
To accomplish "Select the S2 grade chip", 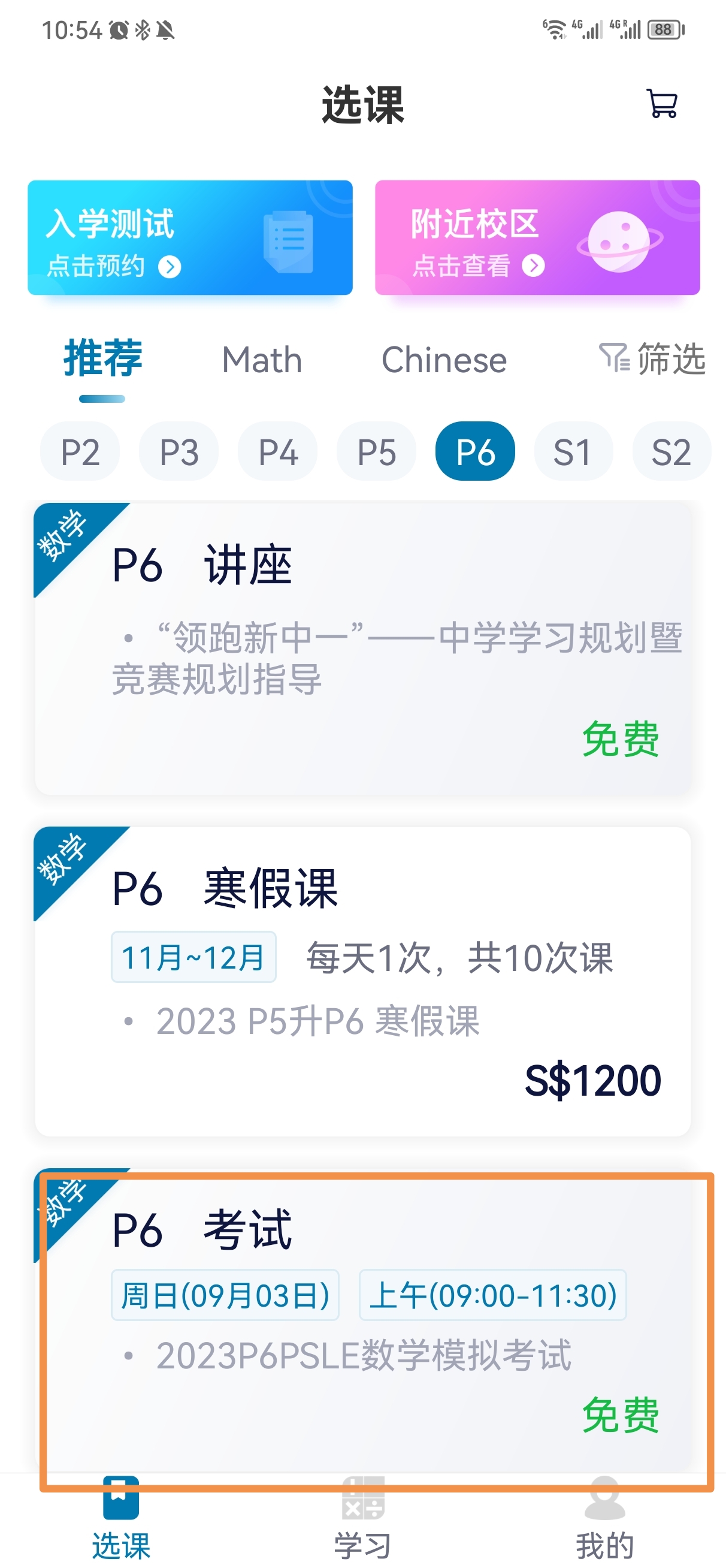I will point(671,451).
